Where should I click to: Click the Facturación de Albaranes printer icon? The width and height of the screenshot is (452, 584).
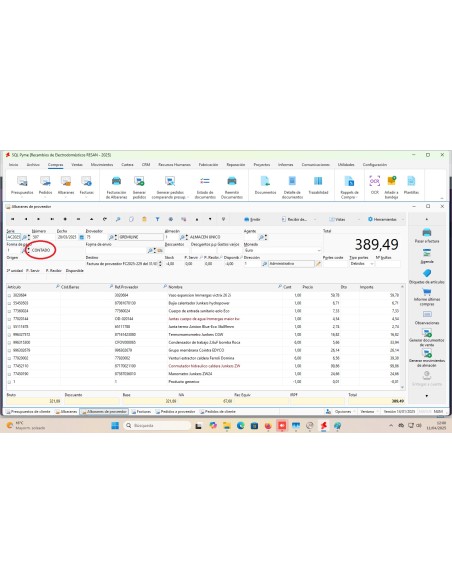[117, 181]
